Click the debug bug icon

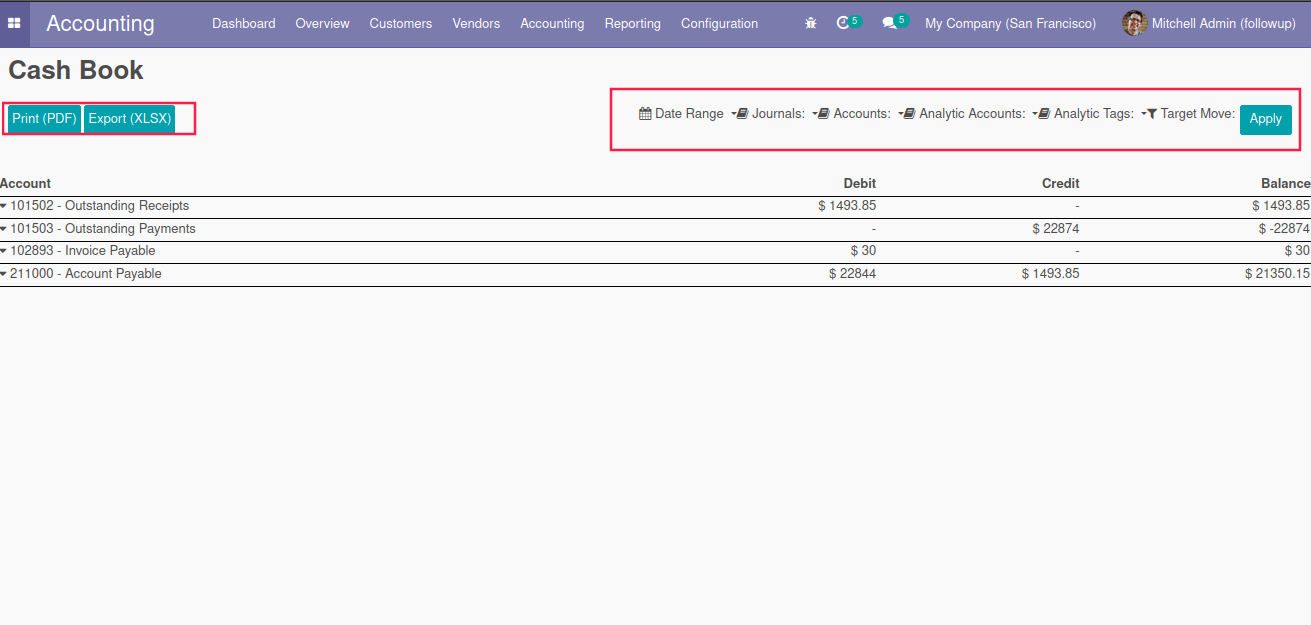pos(811,23)
